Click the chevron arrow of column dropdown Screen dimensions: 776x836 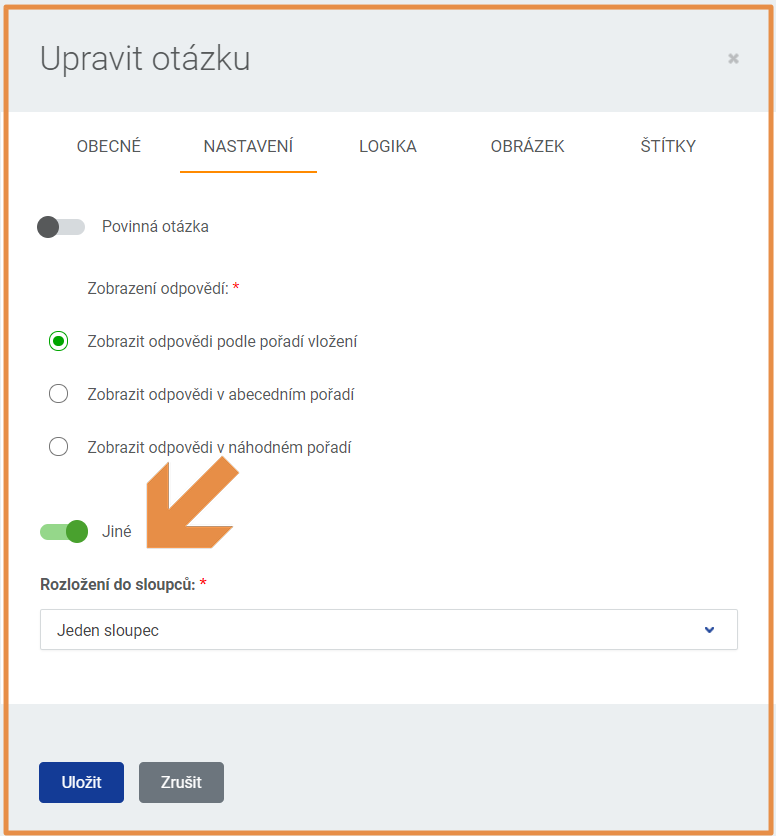click(x=709, y=630)
